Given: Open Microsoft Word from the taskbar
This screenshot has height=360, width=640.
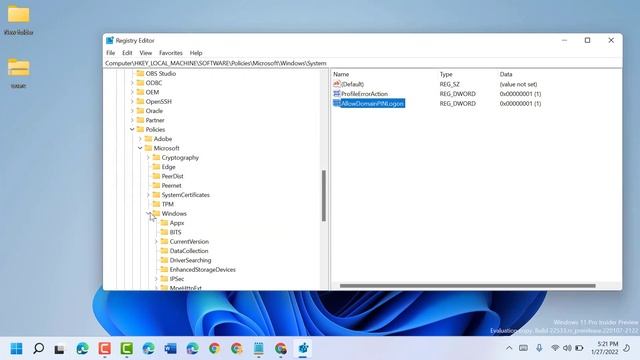Looking at the screenshot, I should click(170, 349).
